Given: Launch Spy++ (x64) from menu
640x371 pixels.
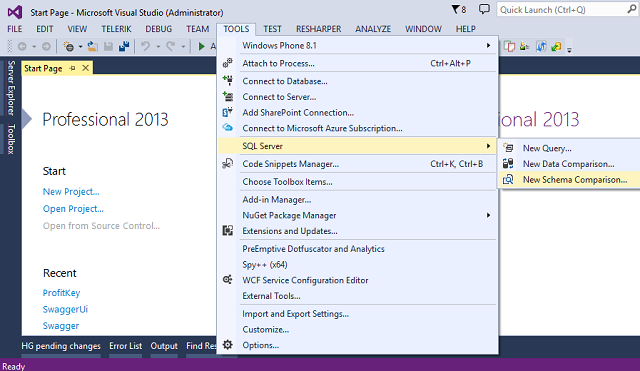Looking at the screenshot, I should [x=358, y=264].
